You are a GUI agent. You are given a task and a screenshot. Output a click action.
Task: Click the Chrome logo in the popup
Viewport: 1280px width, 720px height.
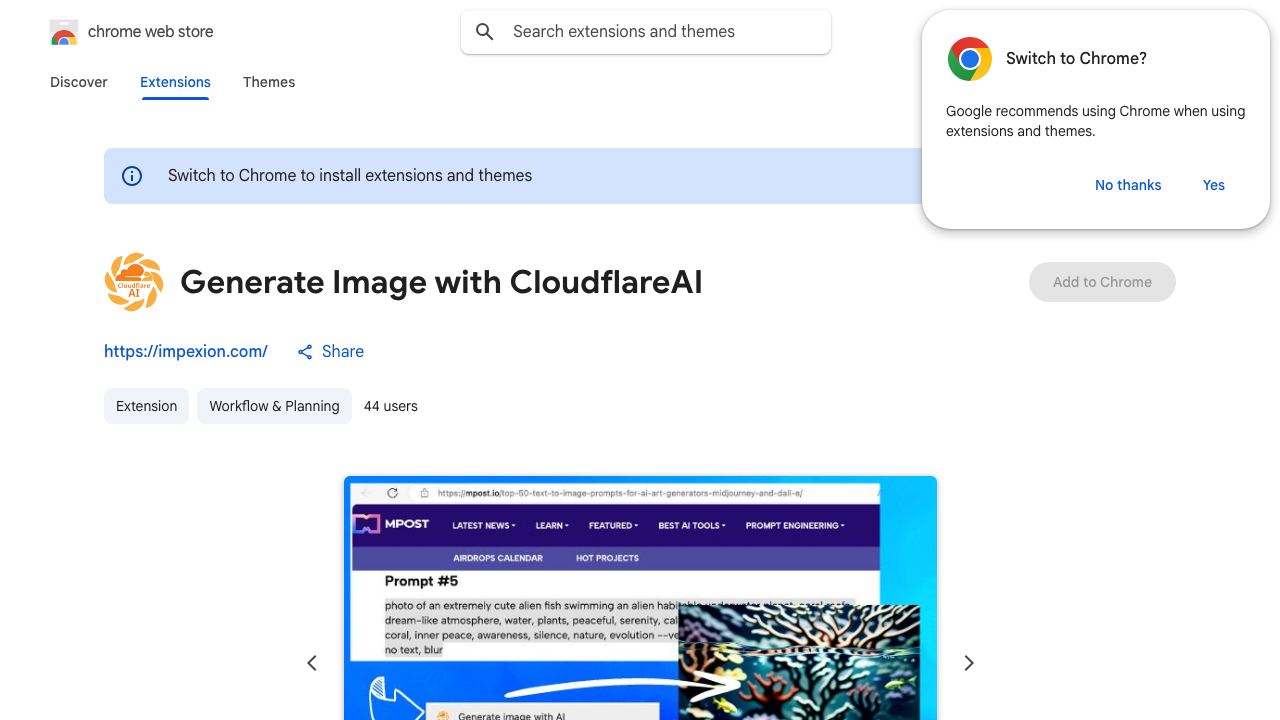(969, 59)
